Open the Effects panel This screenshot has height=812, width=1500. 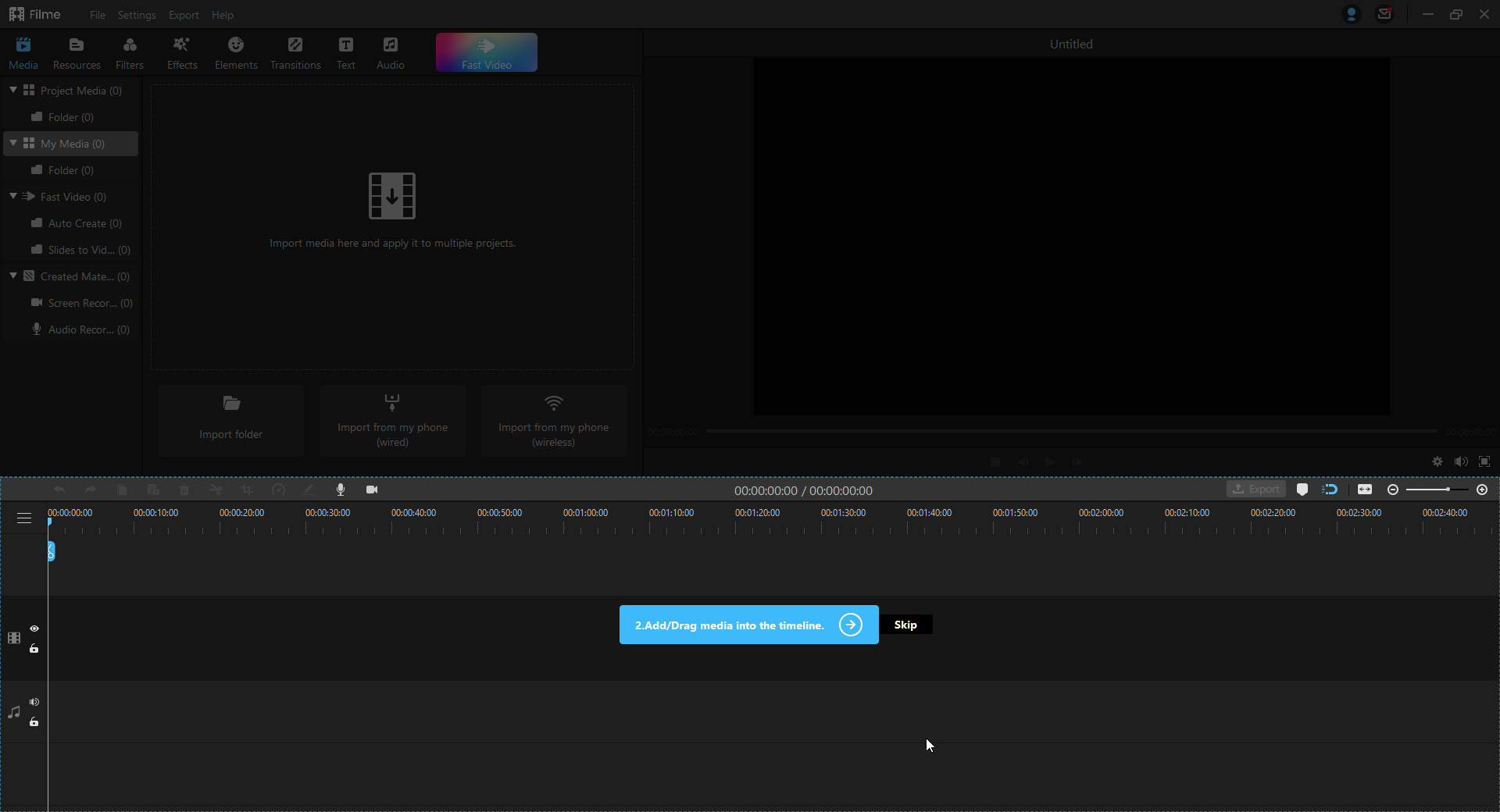181,52
